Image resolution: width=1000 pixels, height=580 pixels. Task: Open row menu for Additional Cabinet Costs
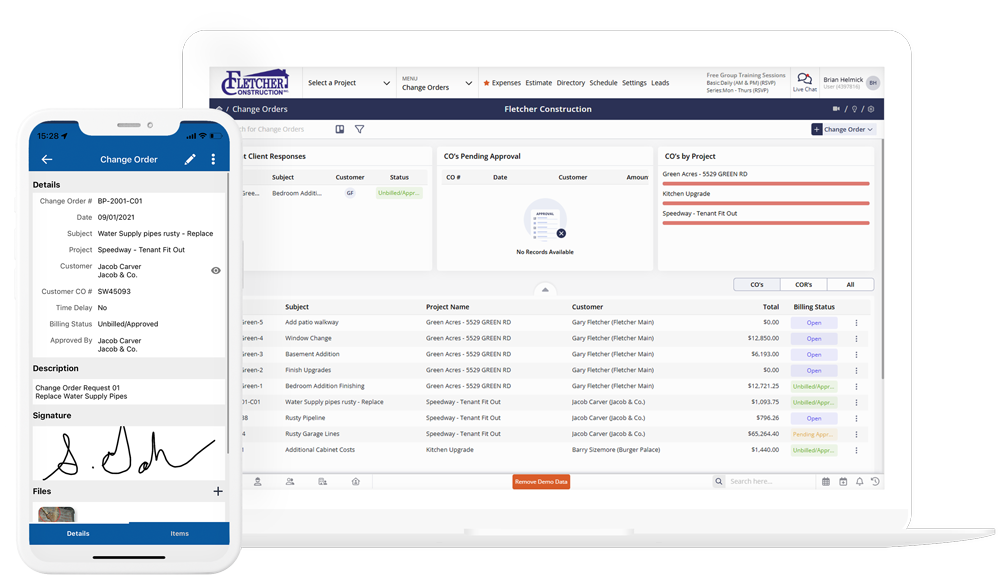tap(857, 450)
